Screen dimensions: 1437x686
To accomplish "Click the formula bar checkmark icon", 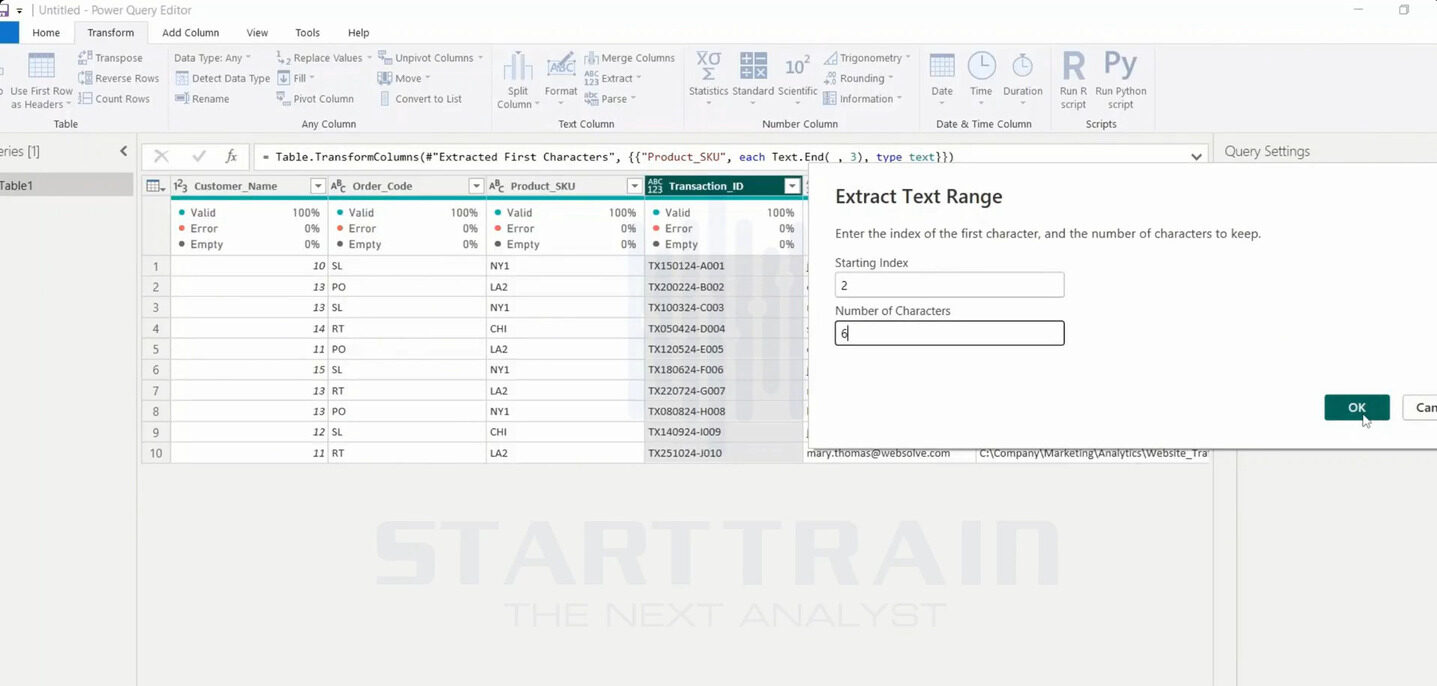I will coord(199,156).
